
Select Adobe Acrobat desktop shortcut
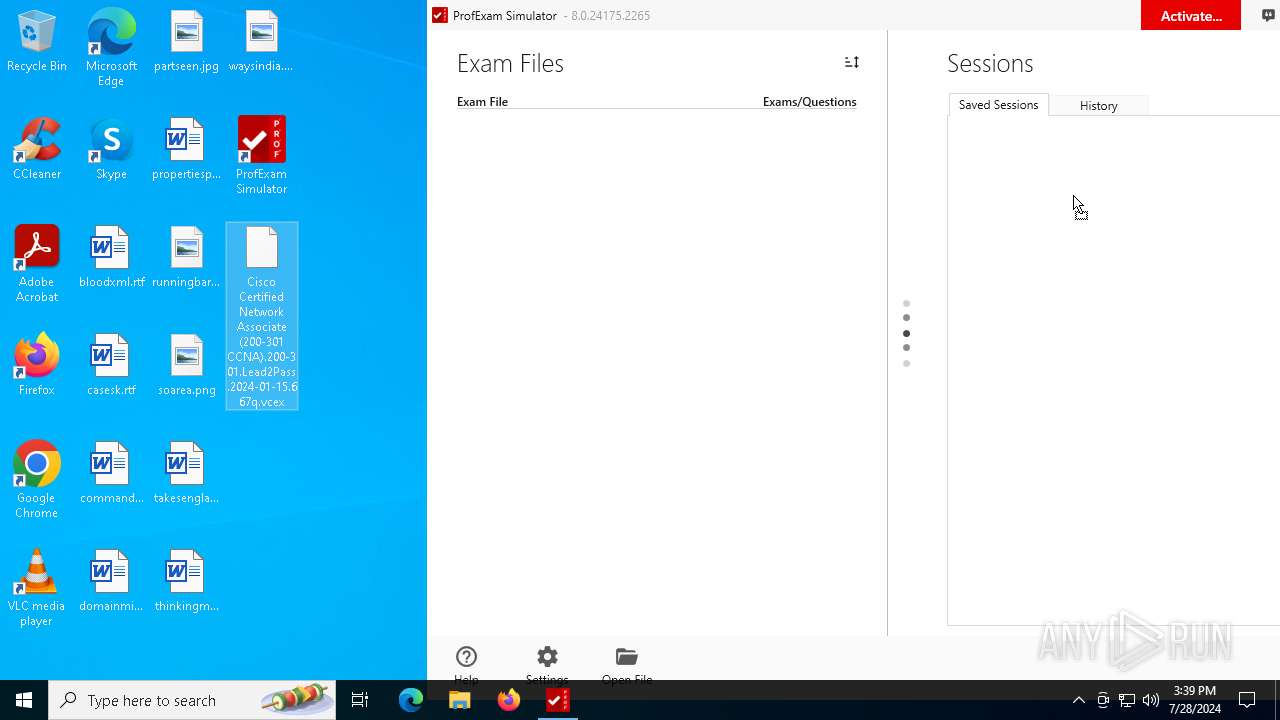coord(37,264)
